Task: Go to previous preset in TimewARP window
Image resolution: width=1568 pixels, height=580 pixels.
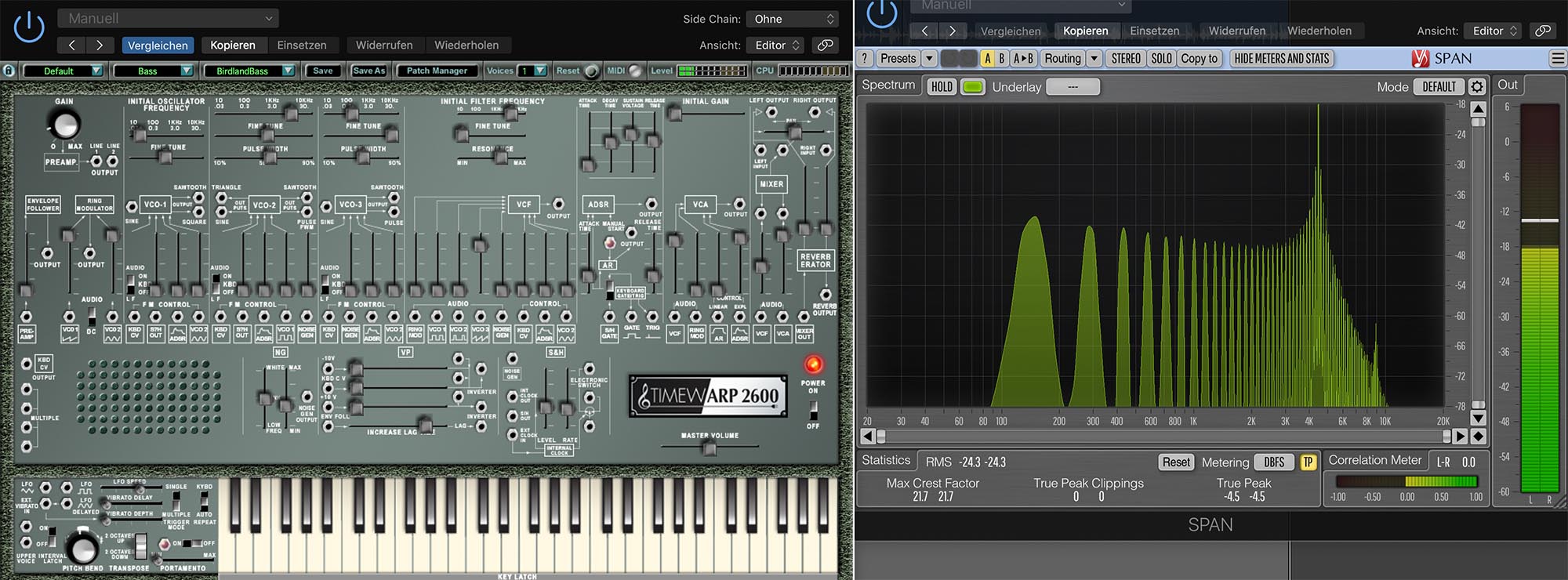Action: point(72,45)
